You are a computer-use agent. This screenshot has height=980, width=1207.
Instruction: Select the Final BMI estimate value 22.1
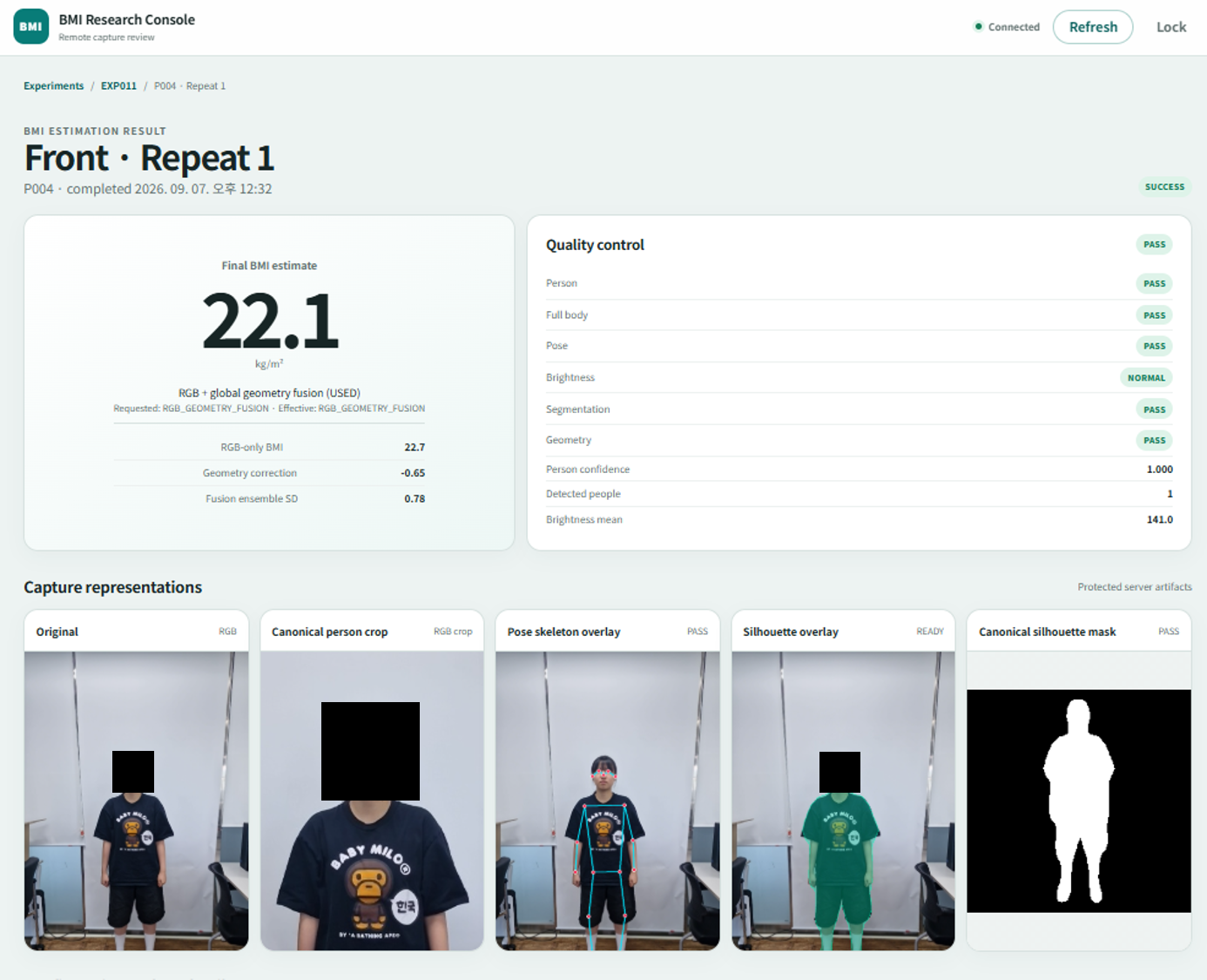coord(269,321)
